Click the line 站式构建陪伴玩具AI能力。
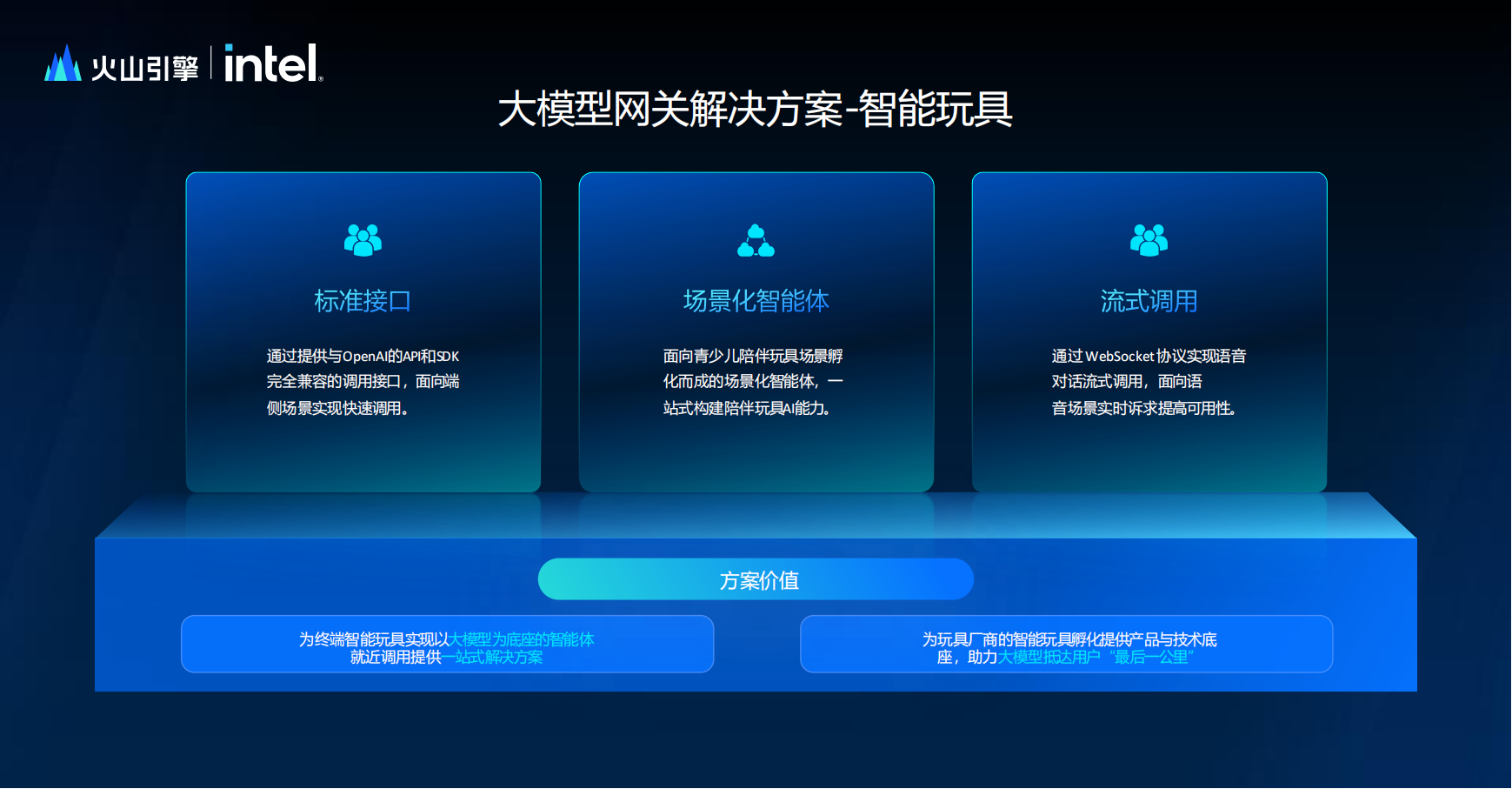This screenshot has height=789, width=1512. [x=747, y=408]
